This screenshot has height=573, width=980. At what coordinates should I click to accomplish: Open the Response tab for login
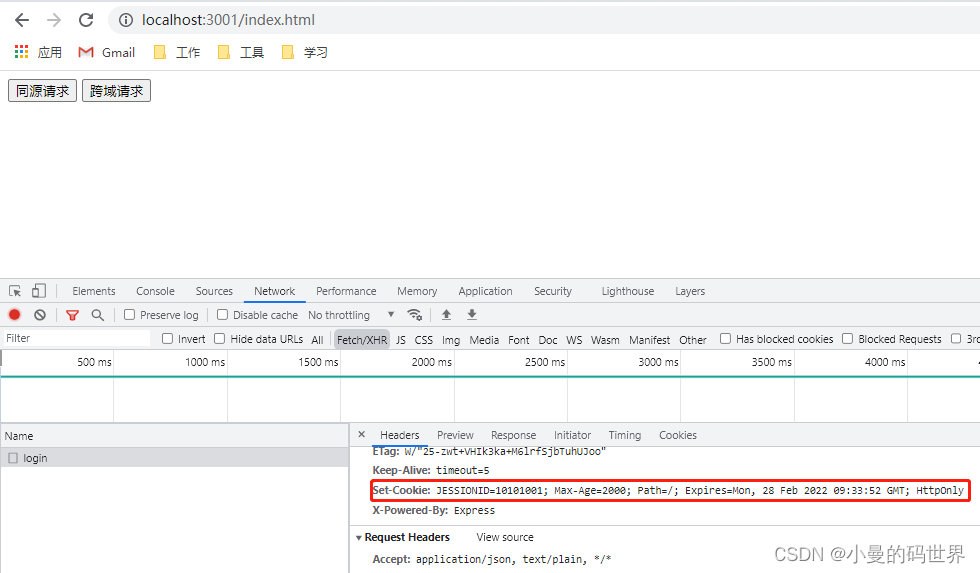coord(513,435)
